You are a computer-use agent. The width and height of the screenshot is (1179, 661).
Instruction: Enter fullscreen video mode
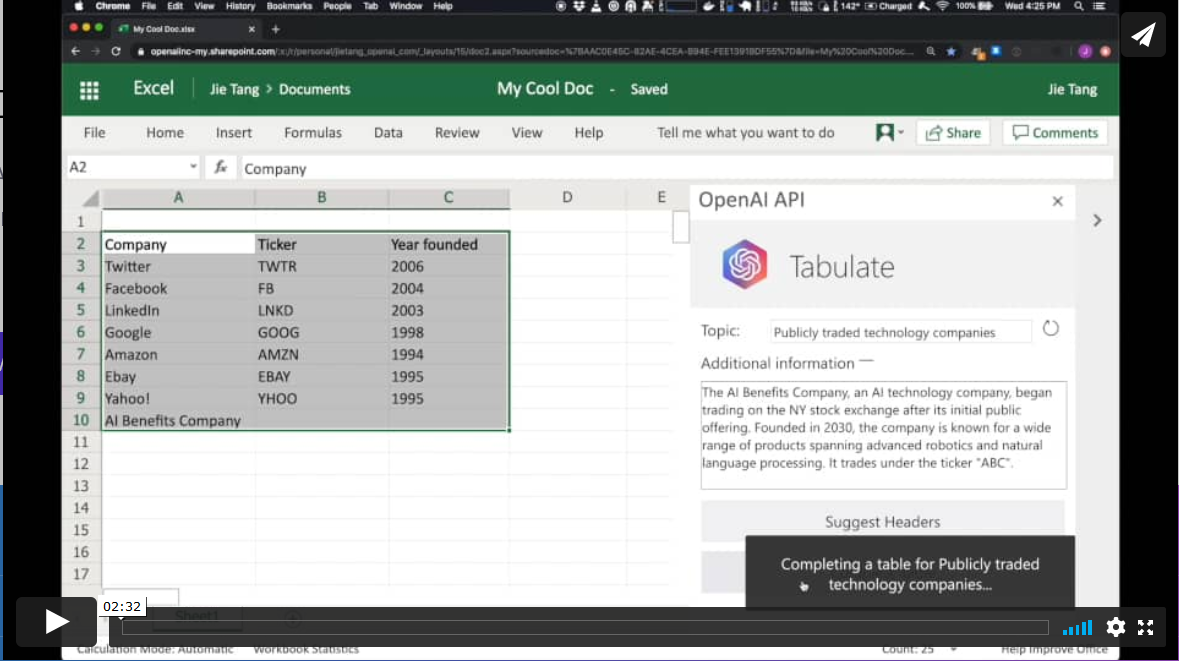click(x=1145, y=627)
